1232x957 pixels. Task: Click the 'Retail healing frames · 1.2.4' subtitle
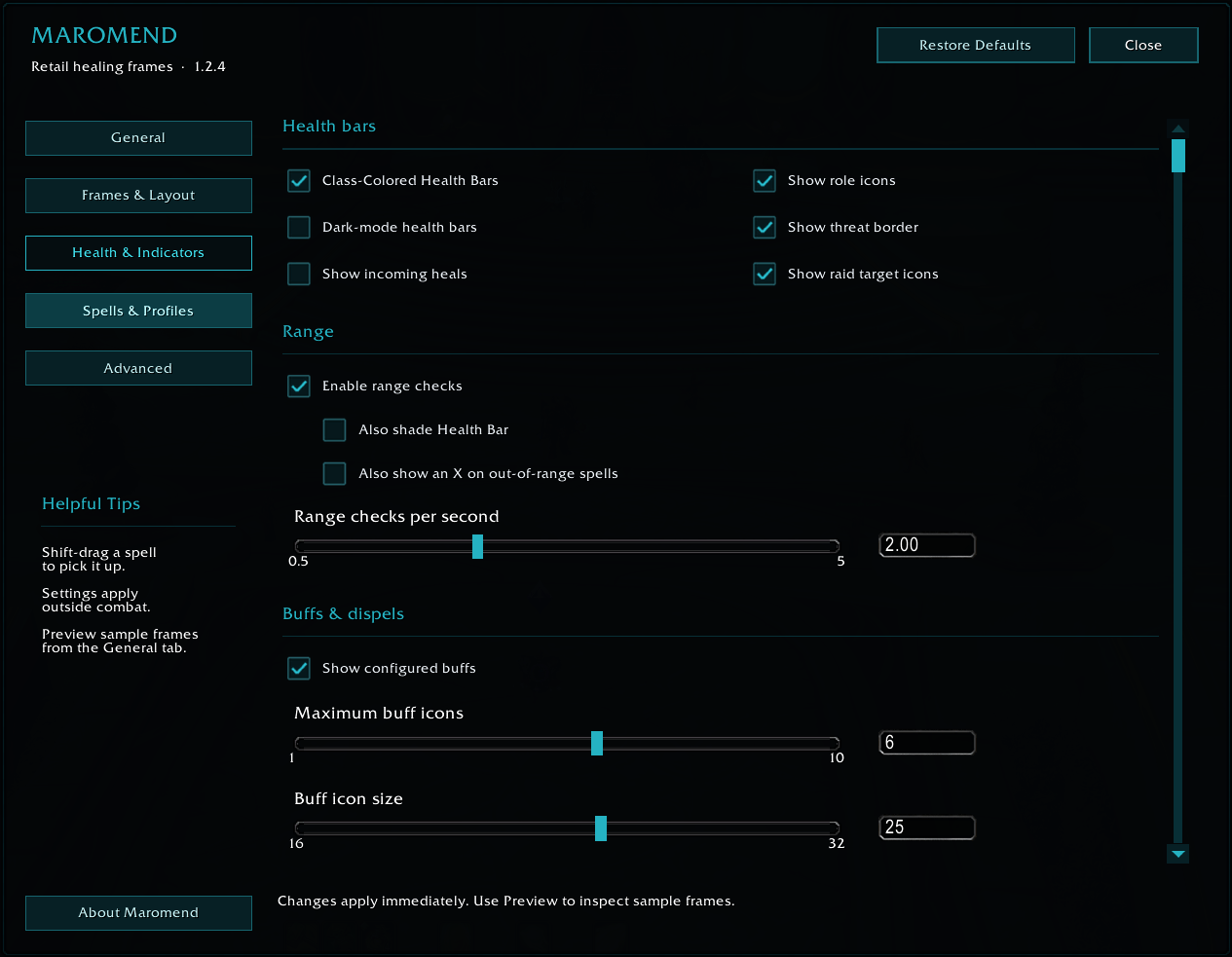point(129,67)
